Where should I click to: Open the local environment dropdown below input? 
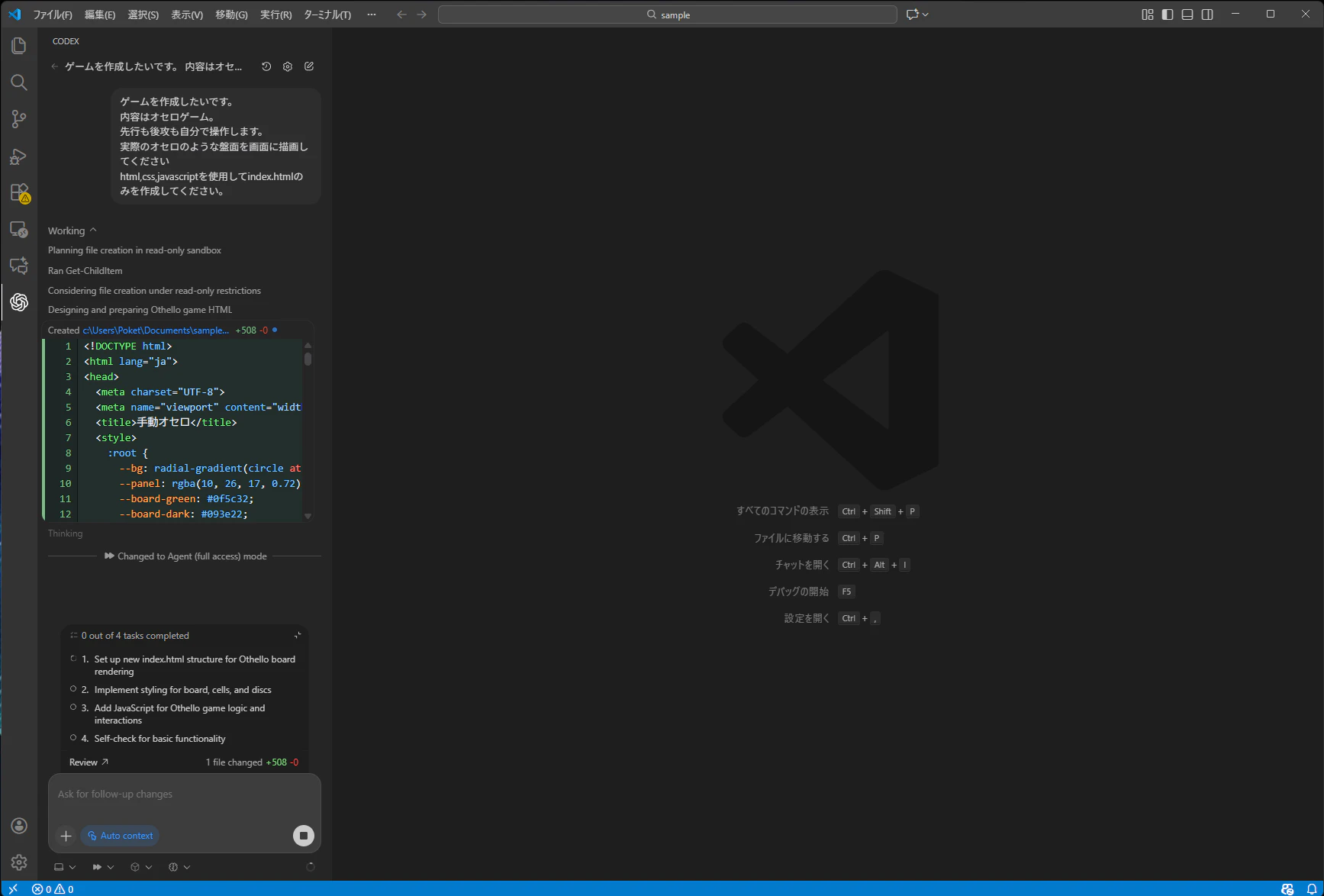65,867
